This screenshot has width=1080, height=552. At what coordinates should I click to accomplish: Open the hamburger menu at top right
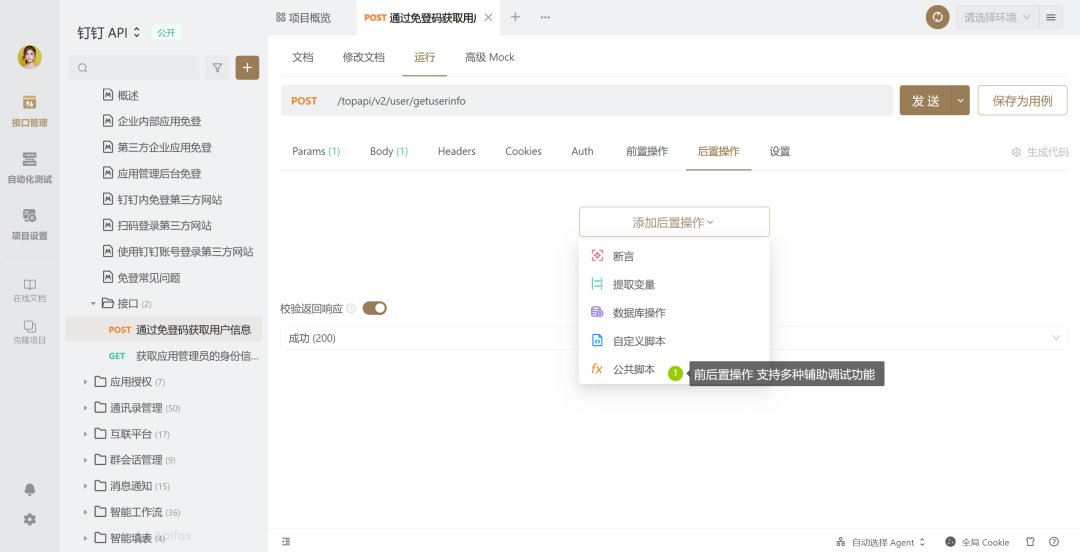pyautogui.click(x=1050, y=17)
